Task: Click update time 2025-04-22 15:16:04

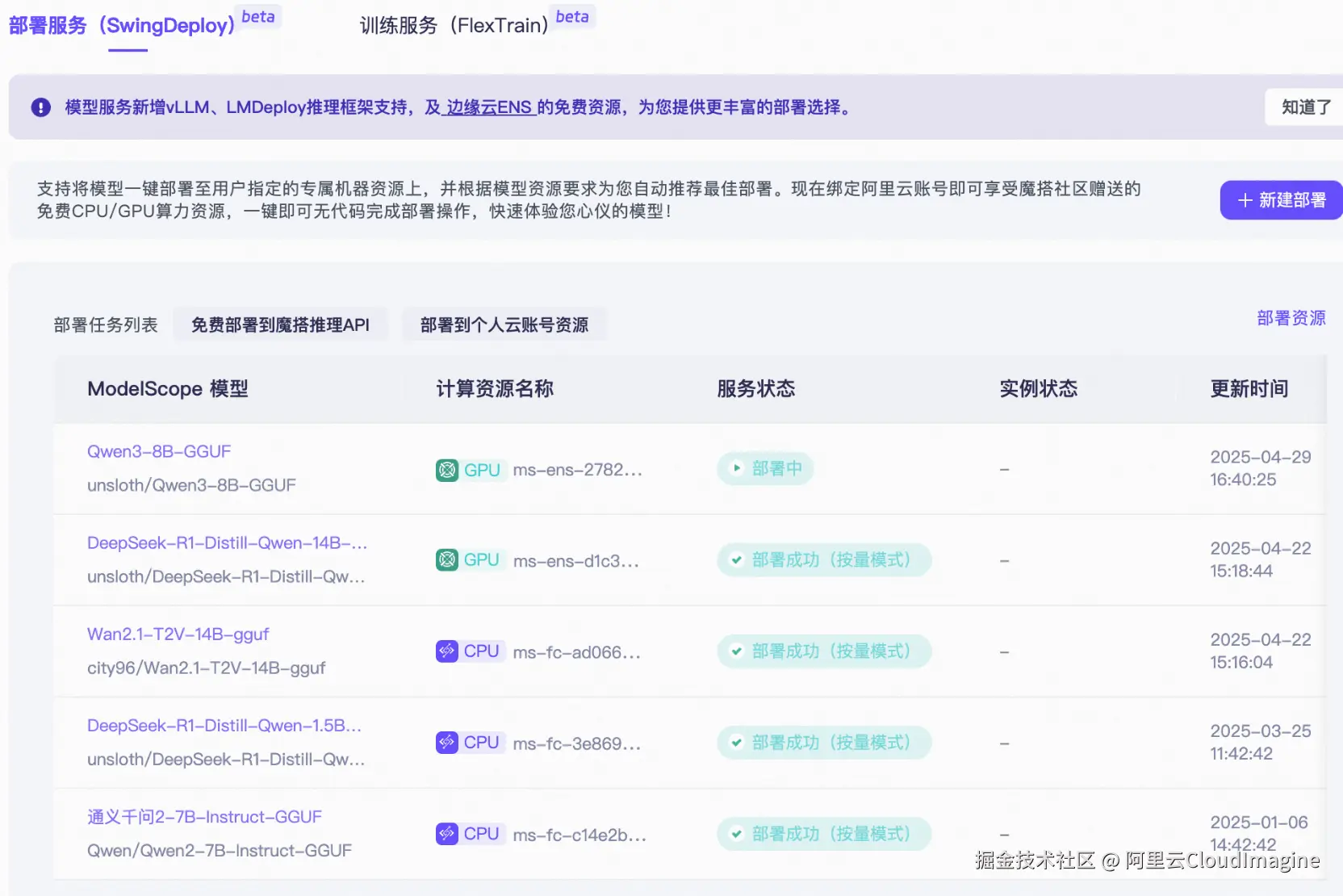Action: 1261,651
